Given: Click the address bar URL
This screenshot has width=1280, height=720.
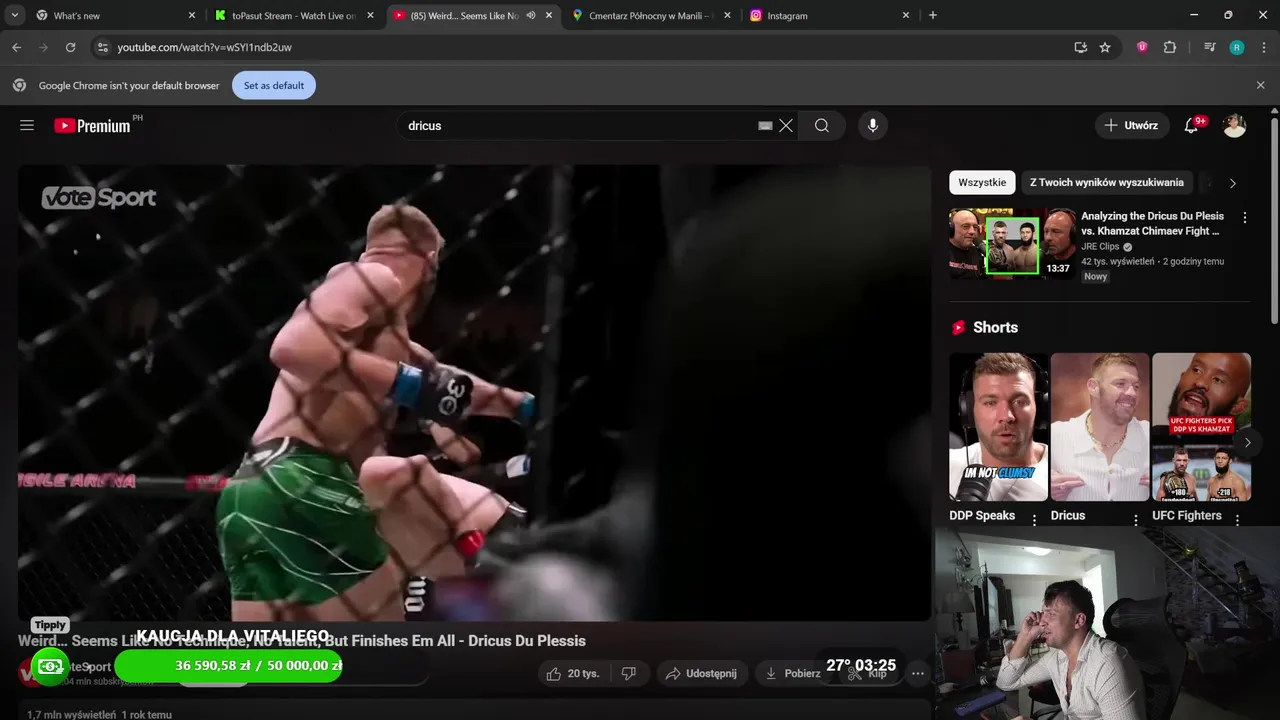Looking at the screenshot, I should point(204,47).
